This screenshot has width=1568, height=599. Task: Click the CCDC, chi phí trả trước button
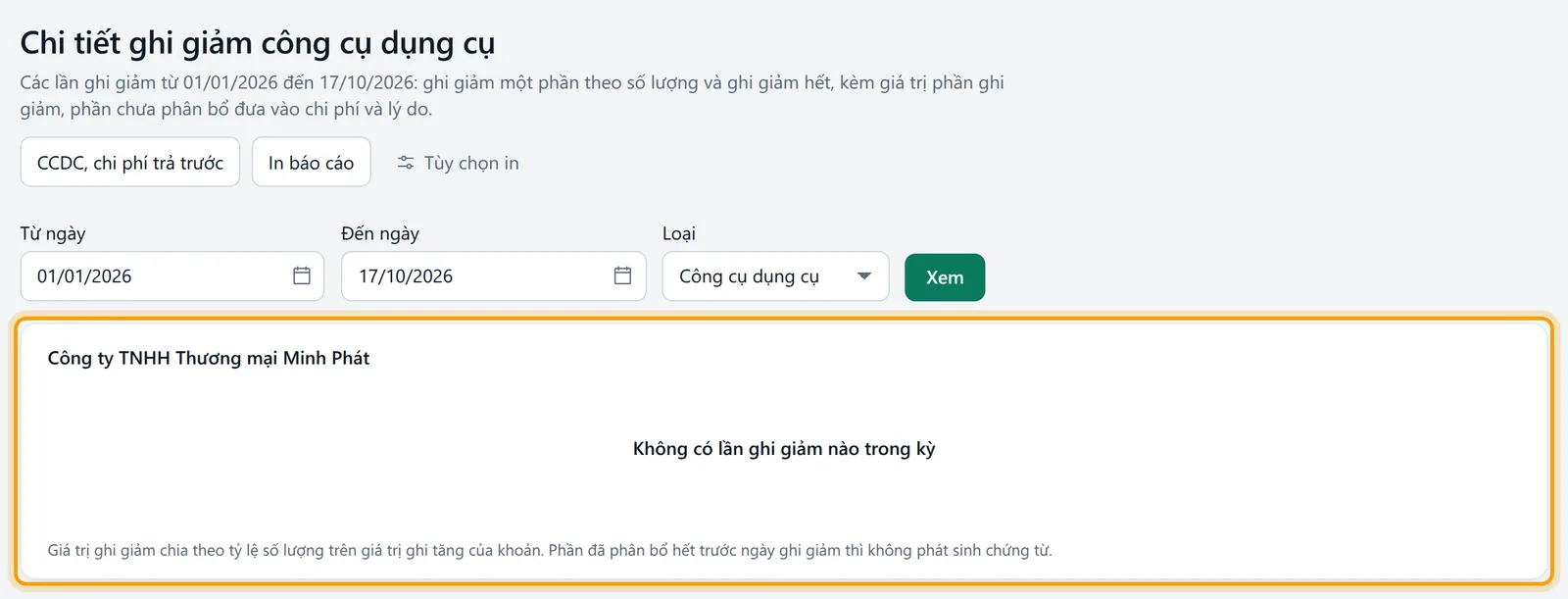[x=130, y=162]
